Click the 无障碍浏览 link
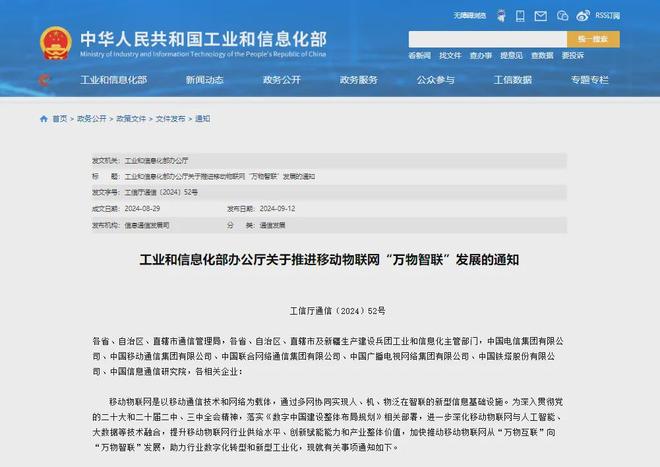The image size is (660, 467). tap(470, 16)
